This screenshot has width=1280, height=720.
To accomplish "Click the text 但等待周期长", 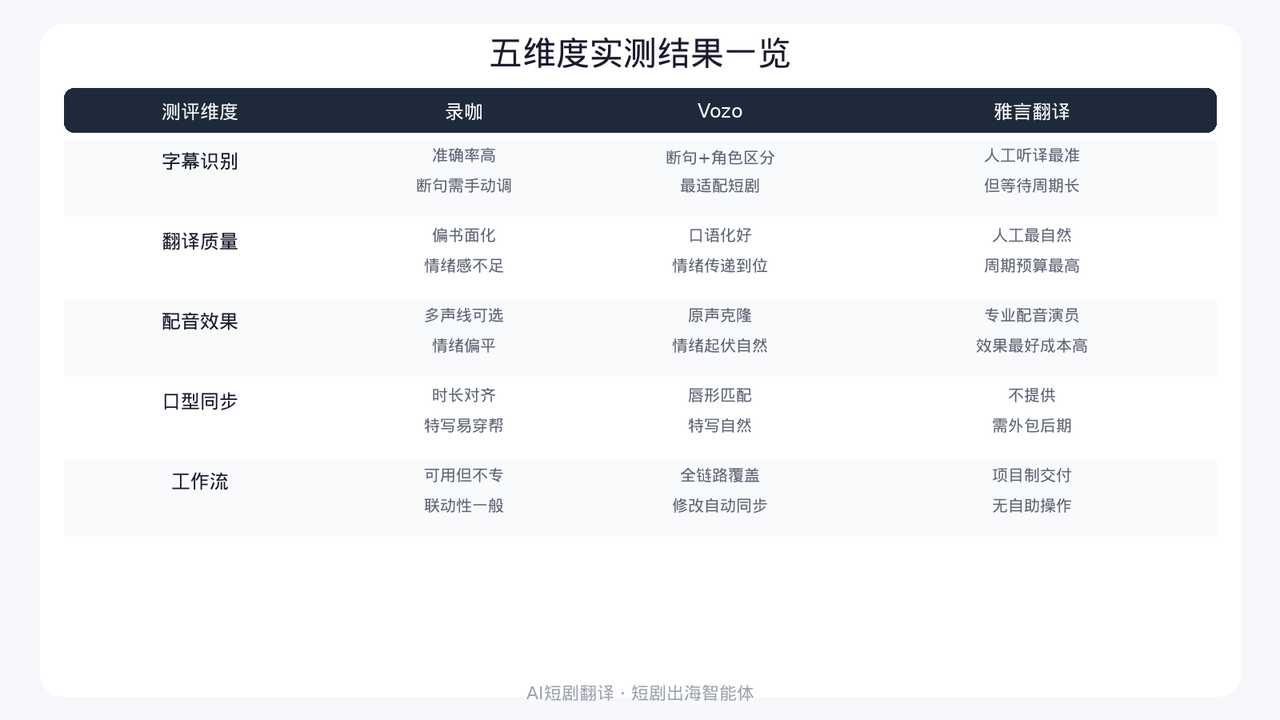I will [x=1032, y=185].
